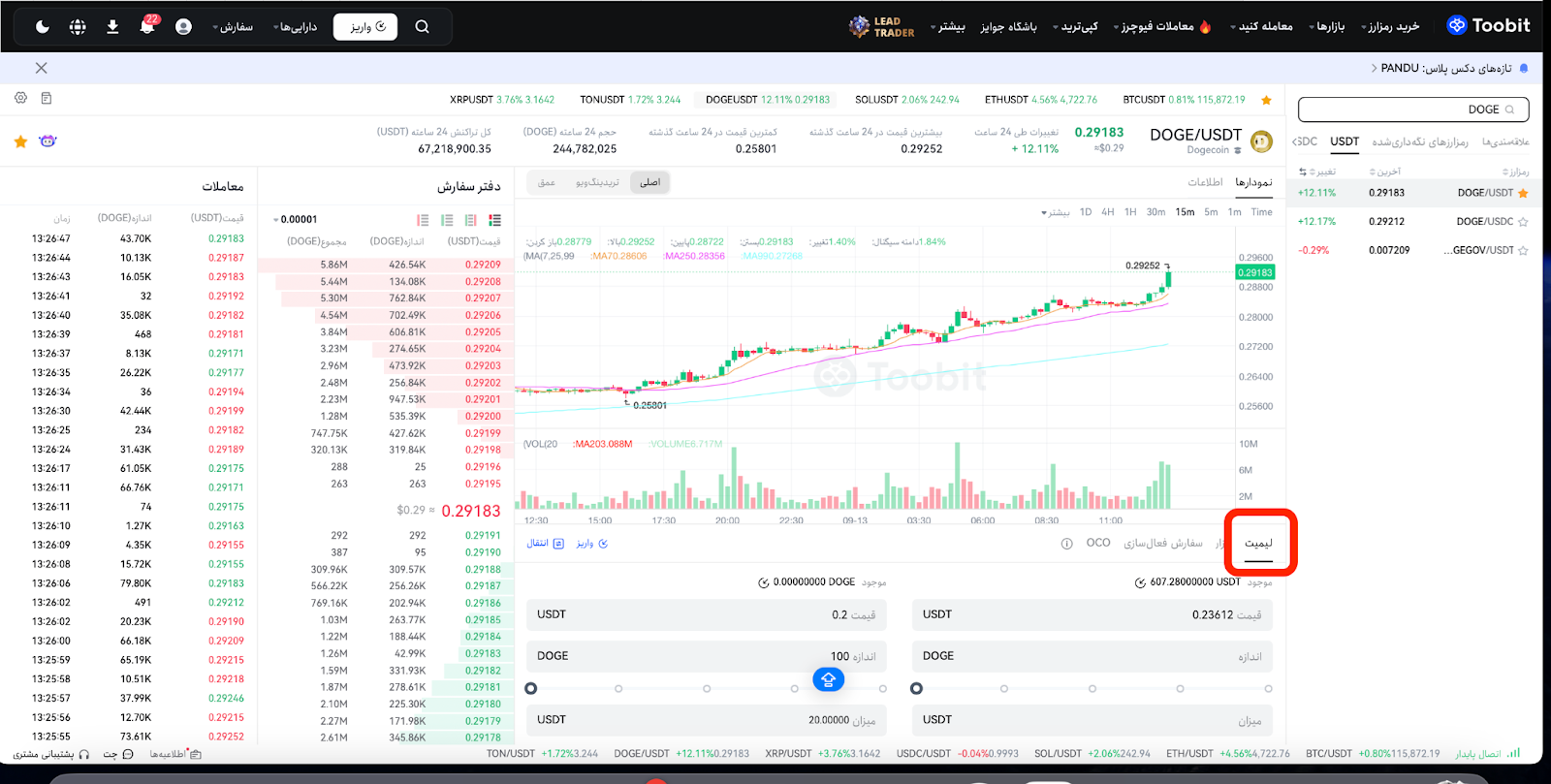Image resolution: width=1551 pixels, height=784 pixels.
Task: Set buy slider to the 100% dot
Action: (1268, 689)
